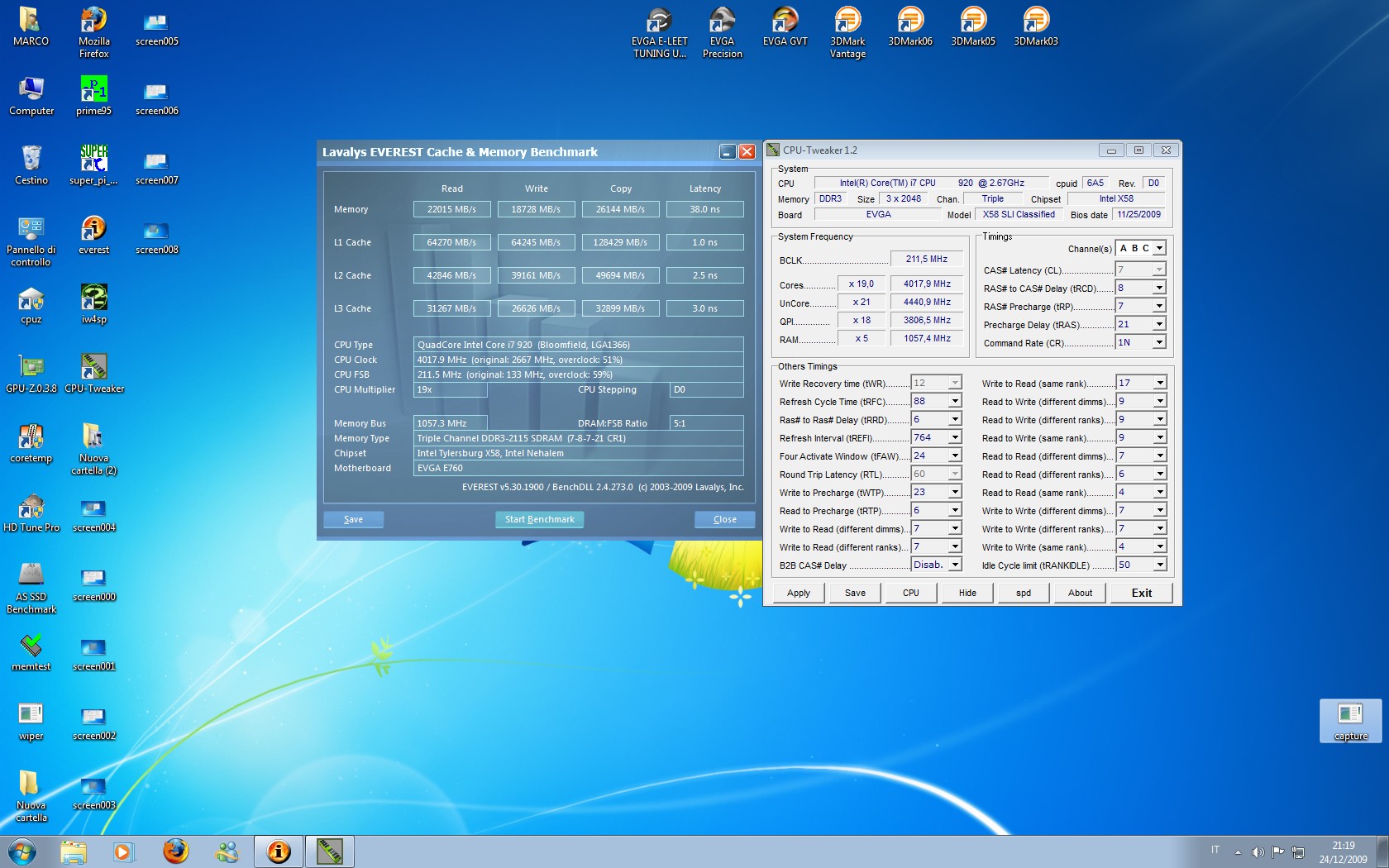Open the CPU-Tweaker desktop icon
The height and width of the screenshot is (868, 1389).
click(93, 374)
